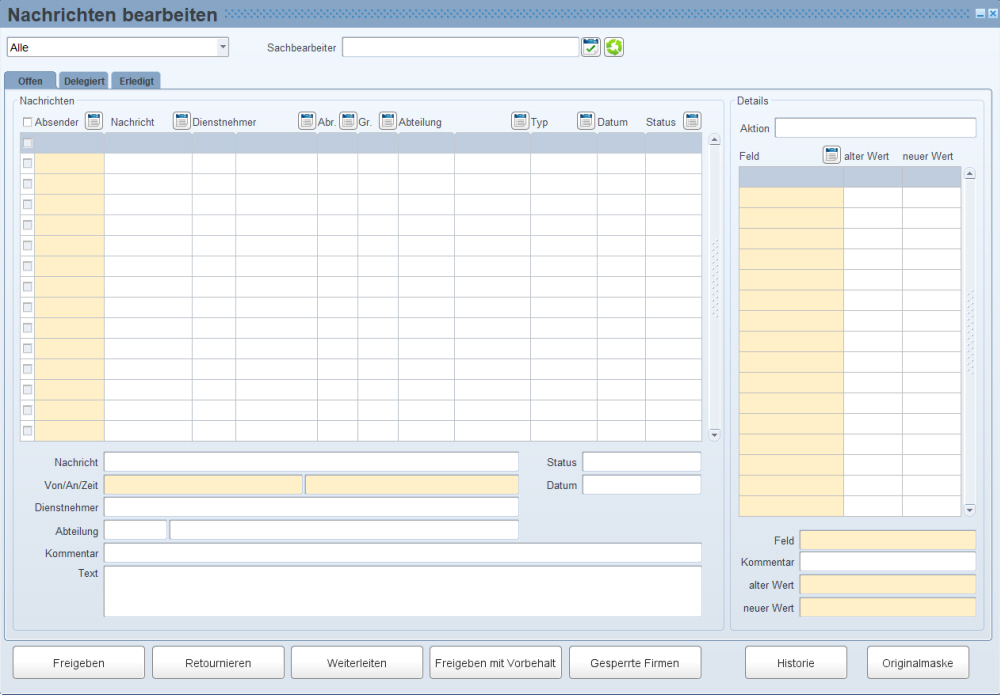The height and width of the screenshot is (695, 1000).
Task: Click the first Von/An/Zeit field
Action: pos(203,485)
